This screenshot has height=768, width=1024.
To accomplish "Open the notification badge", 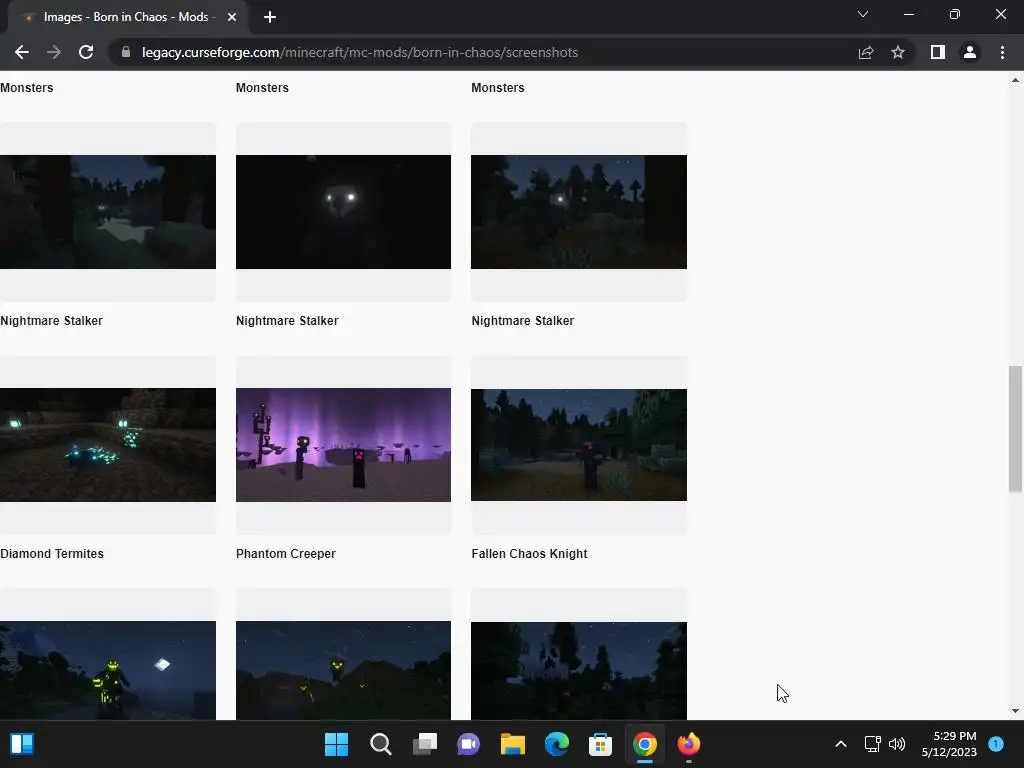I will [x=996, y=743].
